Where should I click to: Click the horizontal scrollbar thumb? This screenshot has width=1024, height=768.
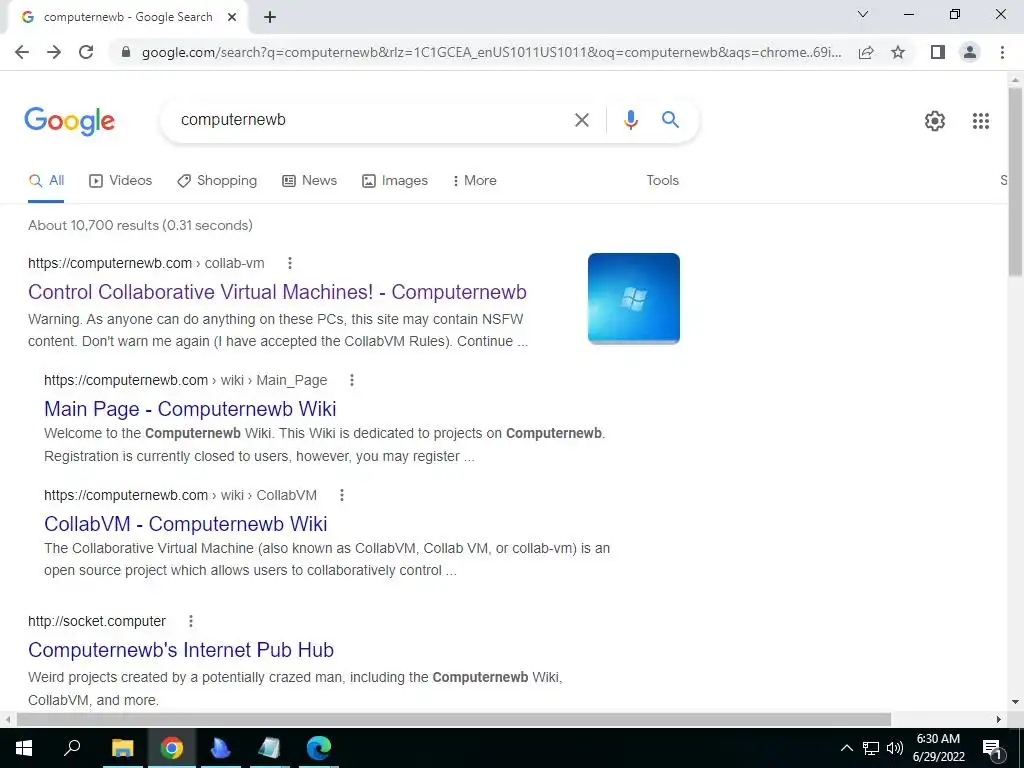[453, 719]
